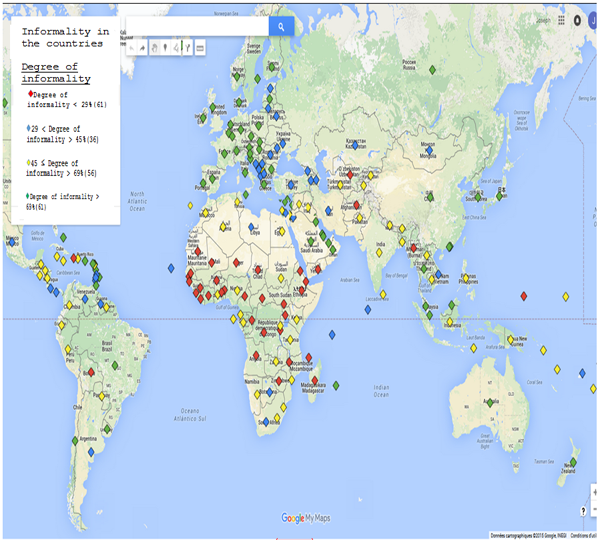
Task: Click the red marker on Mauritania
Action: point(198,252)
